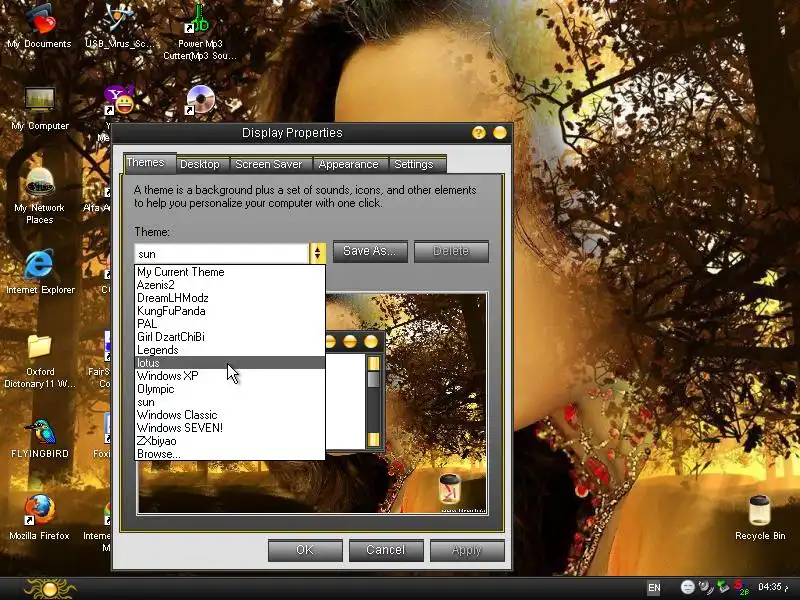Image resolution: width=800 pixels, height=600 pixels.
Task: Click the preview window's scrollbar
Action: coord(373,401)
